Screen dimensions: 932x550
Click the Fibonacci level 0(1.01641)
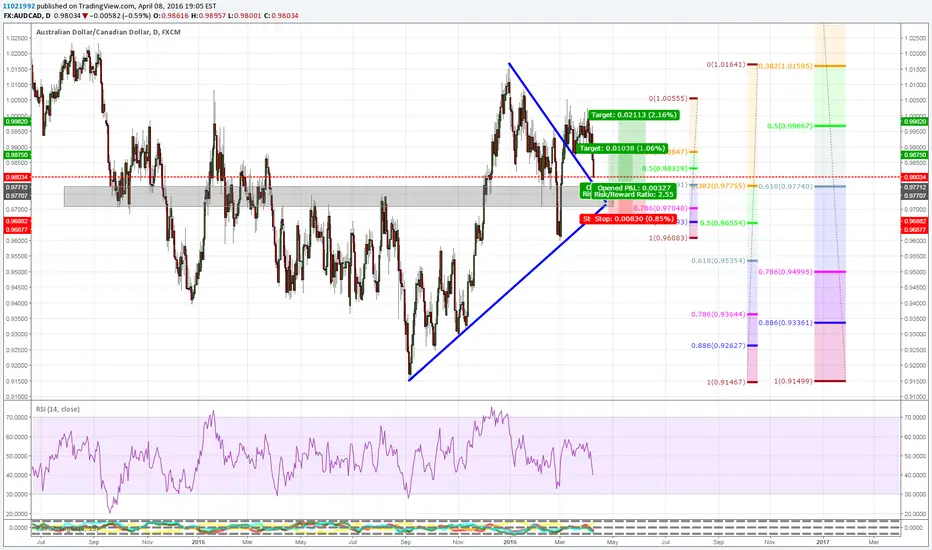725,64
